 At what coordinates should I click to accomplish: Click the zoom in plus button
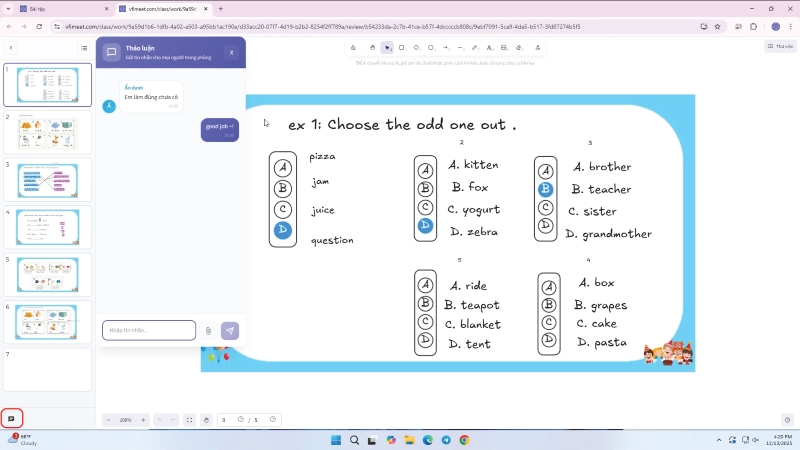[143, 420]
